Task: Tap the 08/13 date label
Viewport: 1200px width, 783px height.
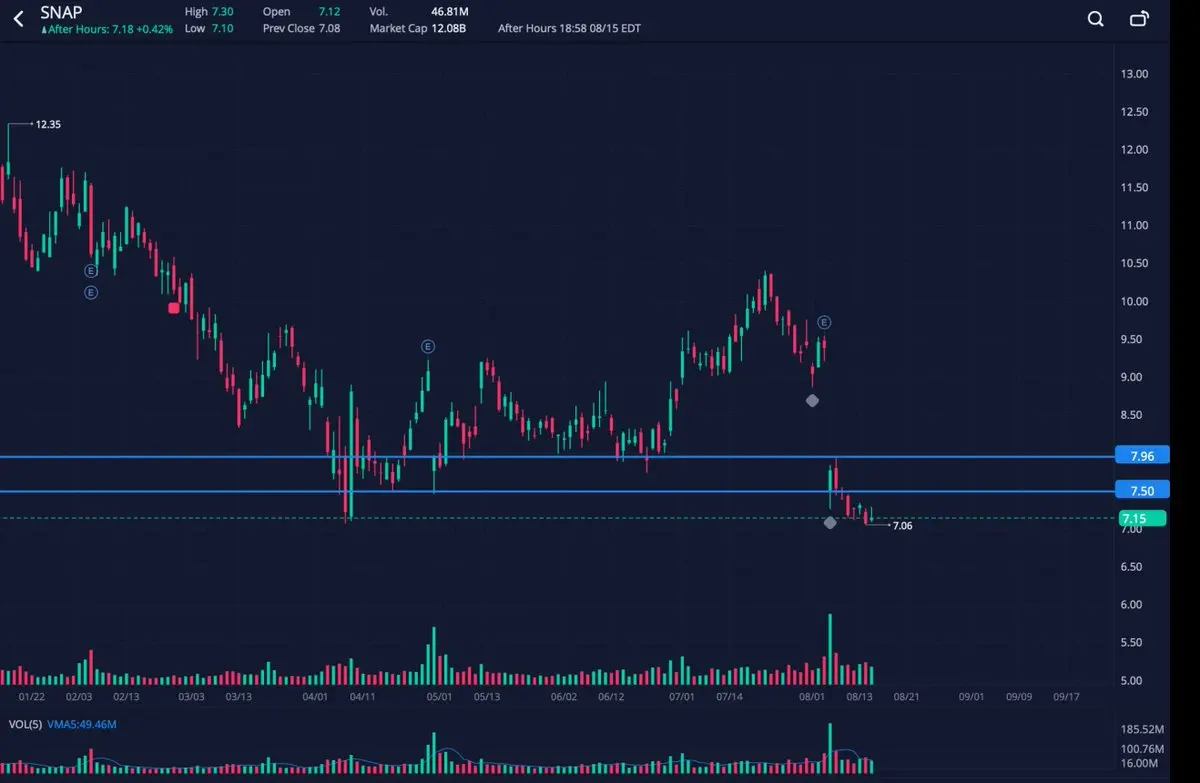Action: (860, 696)
